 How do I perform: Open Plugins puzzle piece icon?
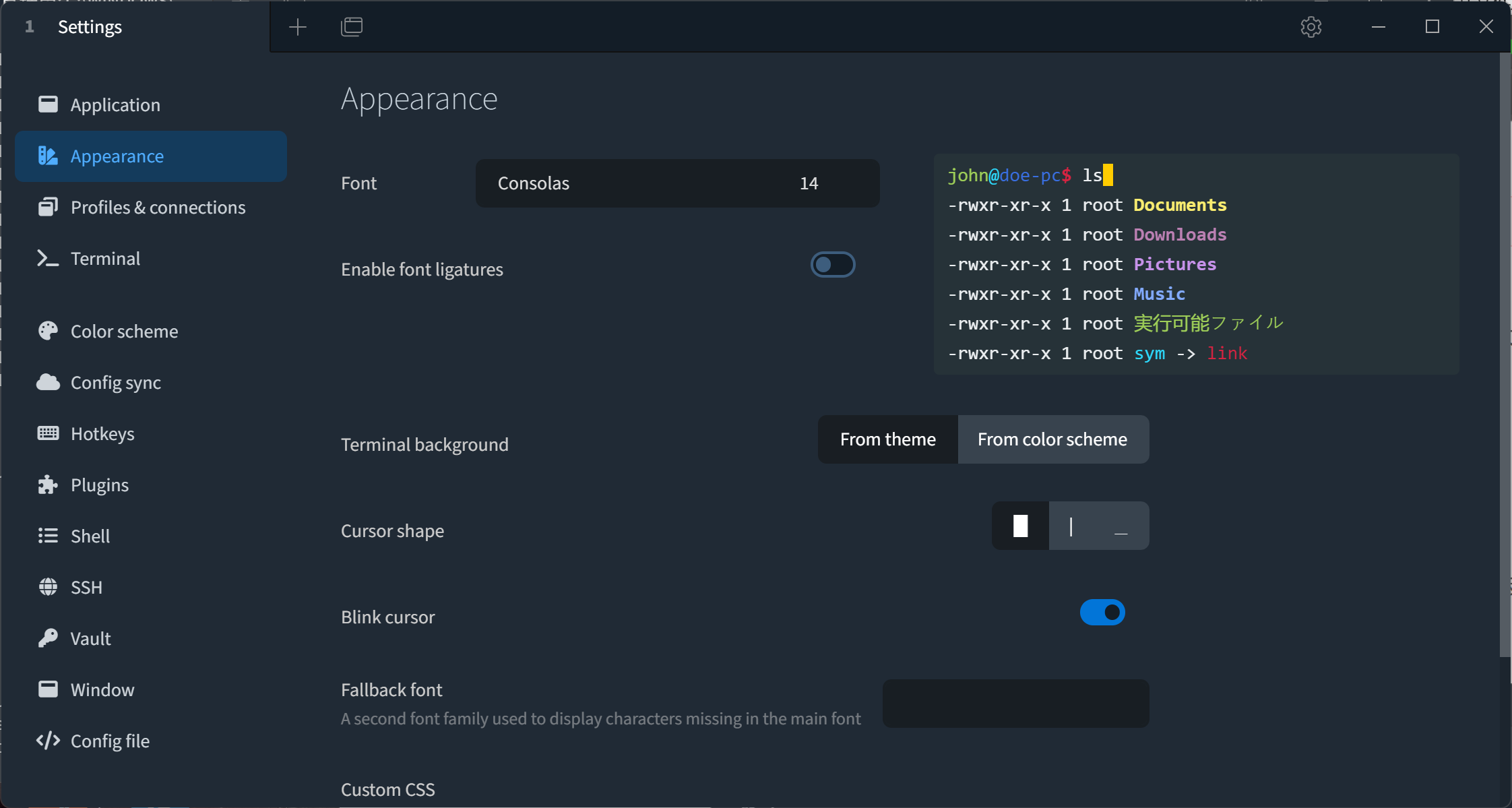(x=48, y=485)
